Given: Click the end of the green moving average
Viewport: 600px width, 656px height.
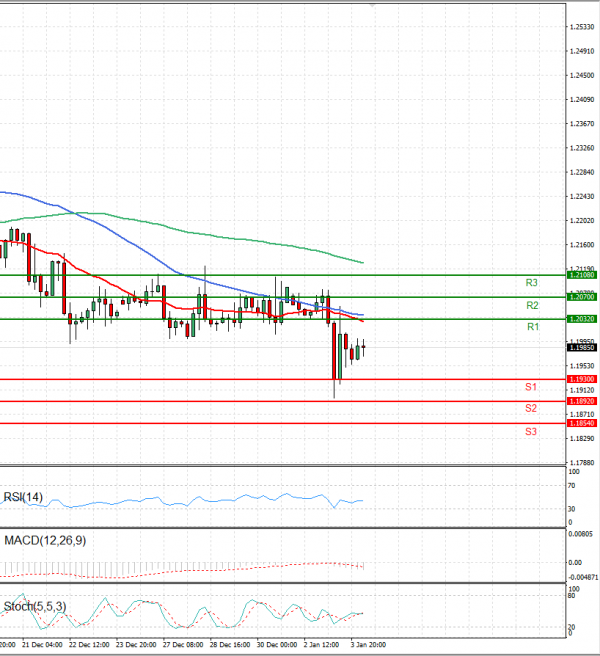Looking at the screenshot, I should coord(362,263).
